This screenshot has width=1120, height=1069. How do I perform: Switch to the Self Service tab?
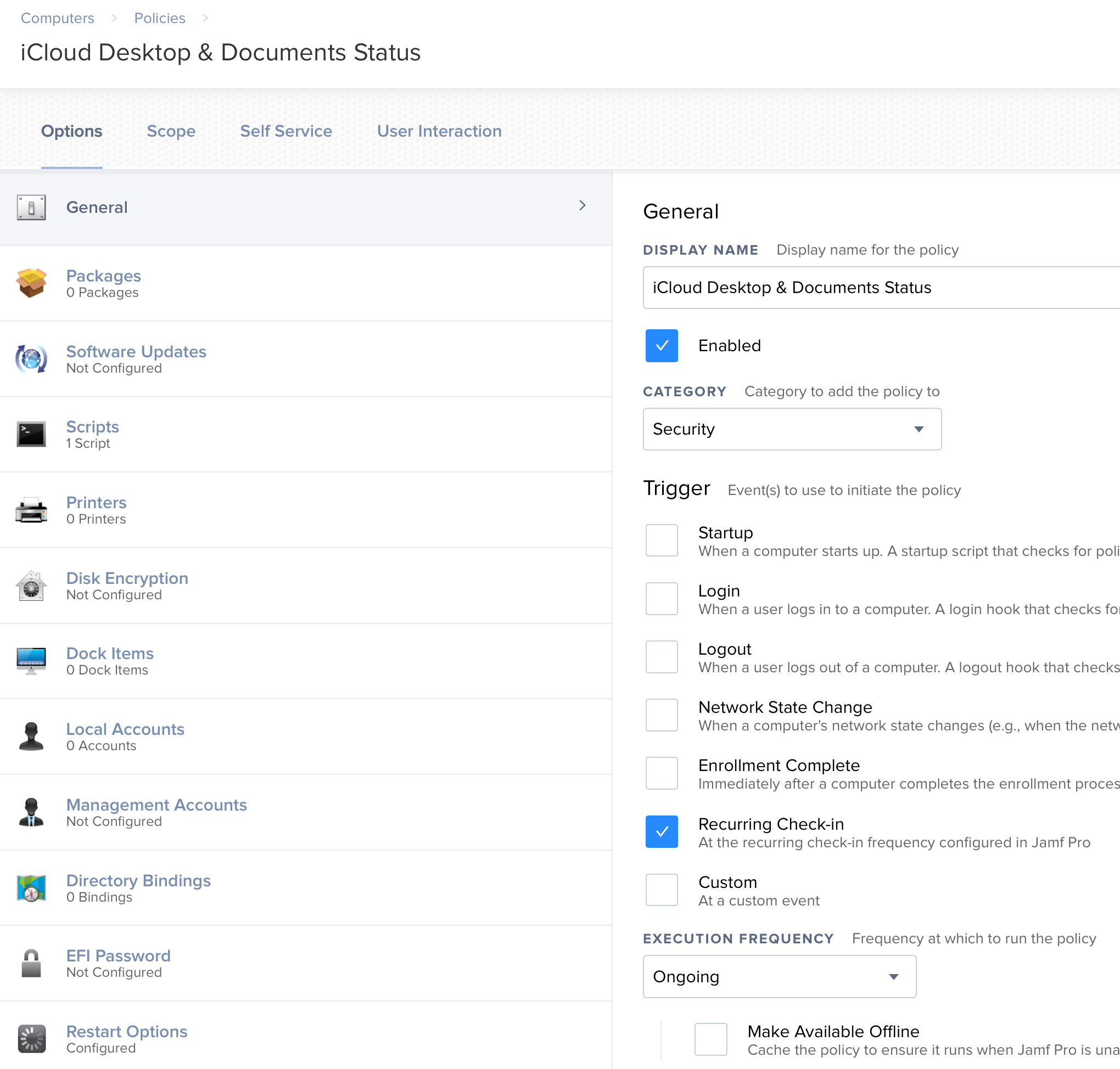(x=286, y=131)
